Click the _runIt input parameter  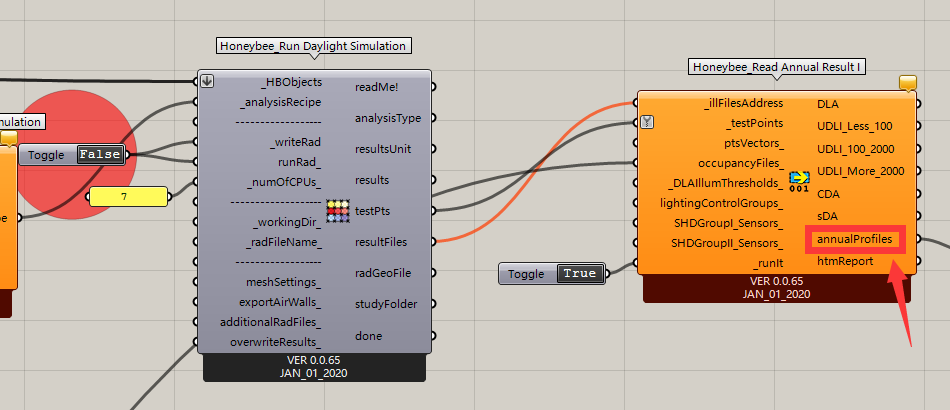768,263
